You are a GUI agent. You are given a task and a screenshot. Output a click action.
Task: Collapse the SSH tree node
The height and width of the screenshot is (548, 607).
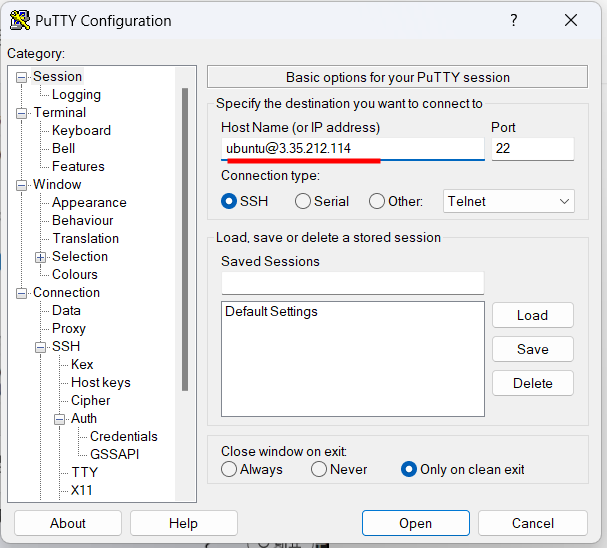[x=40, y=347]
